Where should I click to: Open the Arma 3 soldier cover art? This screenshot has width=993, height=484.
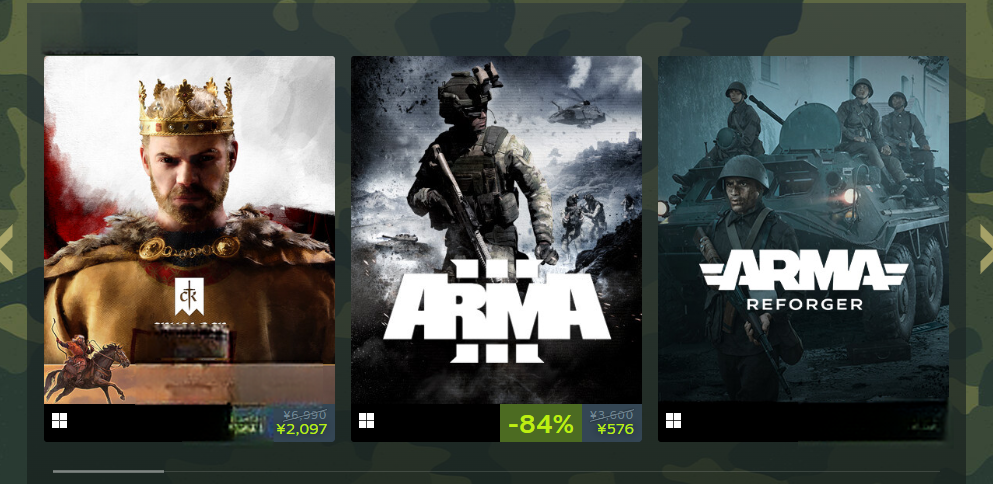coord(496,229)
